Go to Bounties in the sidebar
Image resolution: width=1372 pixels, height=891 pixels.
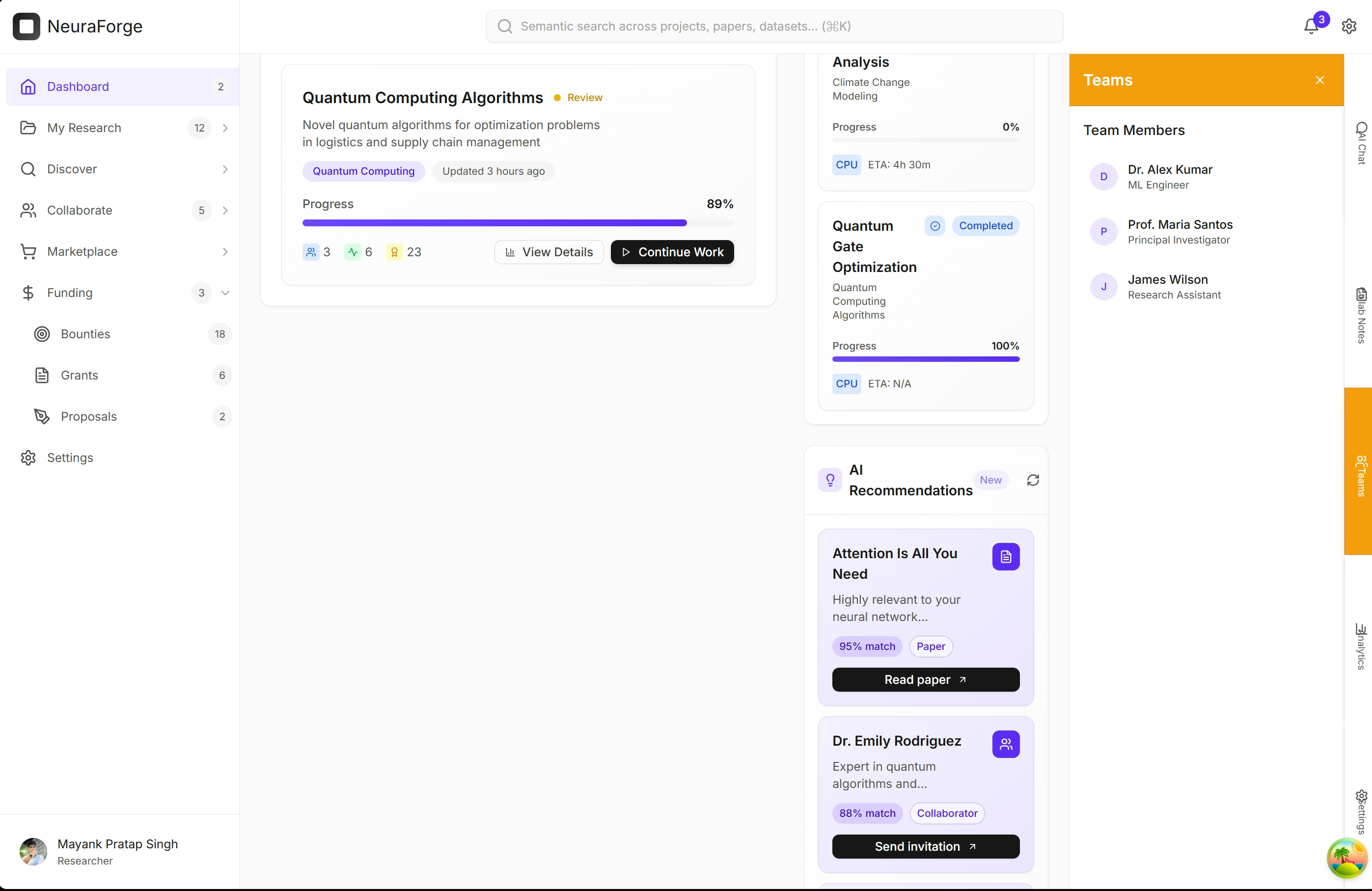[85, 334]
